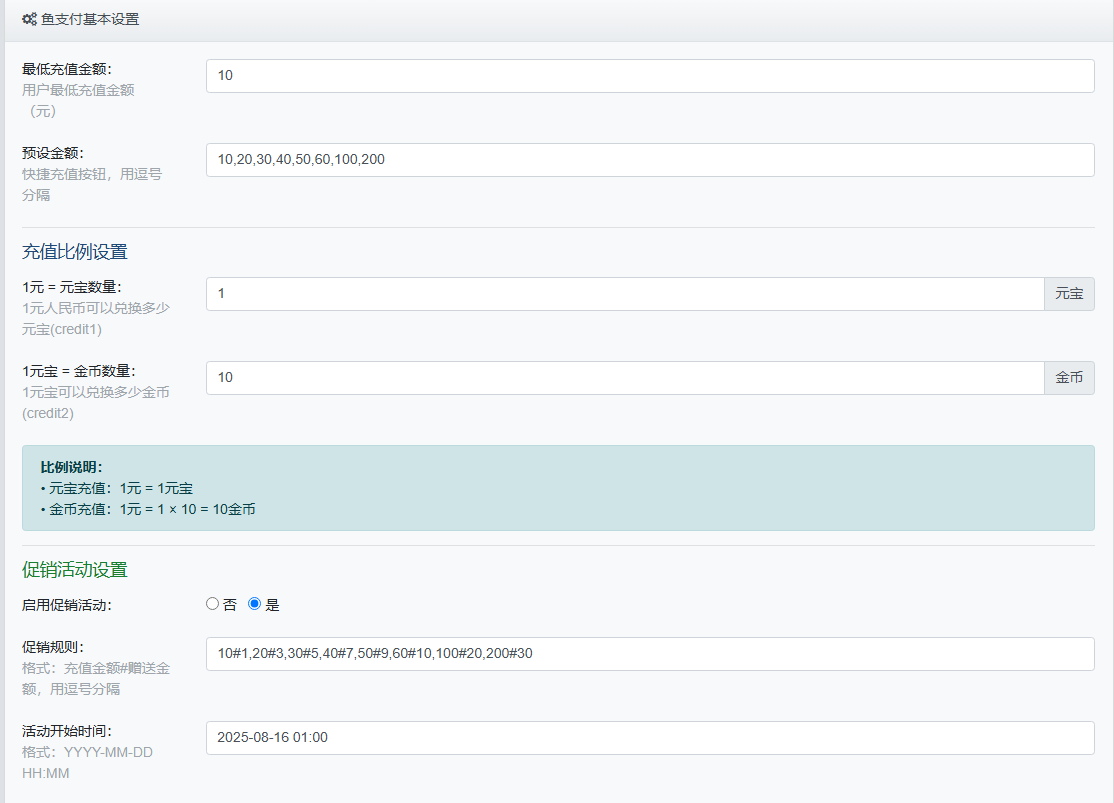This screenshot has width=1114, height=803.
Task: Click the 促销规则 field label
Action: (x=53, y=647)
